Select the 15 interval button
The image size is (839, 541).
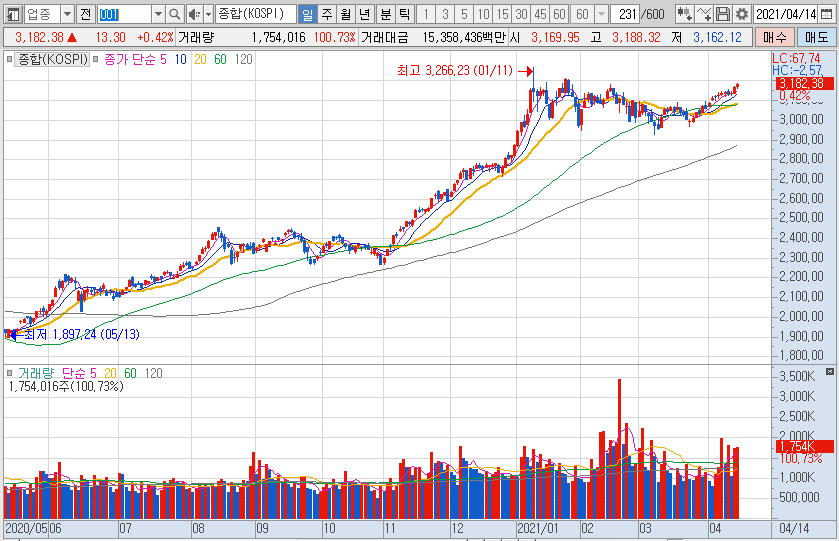pyautogui.click(x=502, y=14)
